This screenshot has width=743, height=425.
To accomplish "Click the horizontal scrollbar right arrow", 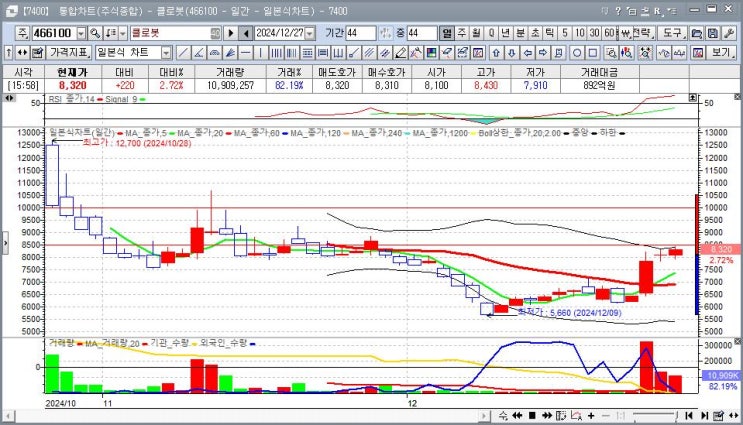I will pos(483,416).
